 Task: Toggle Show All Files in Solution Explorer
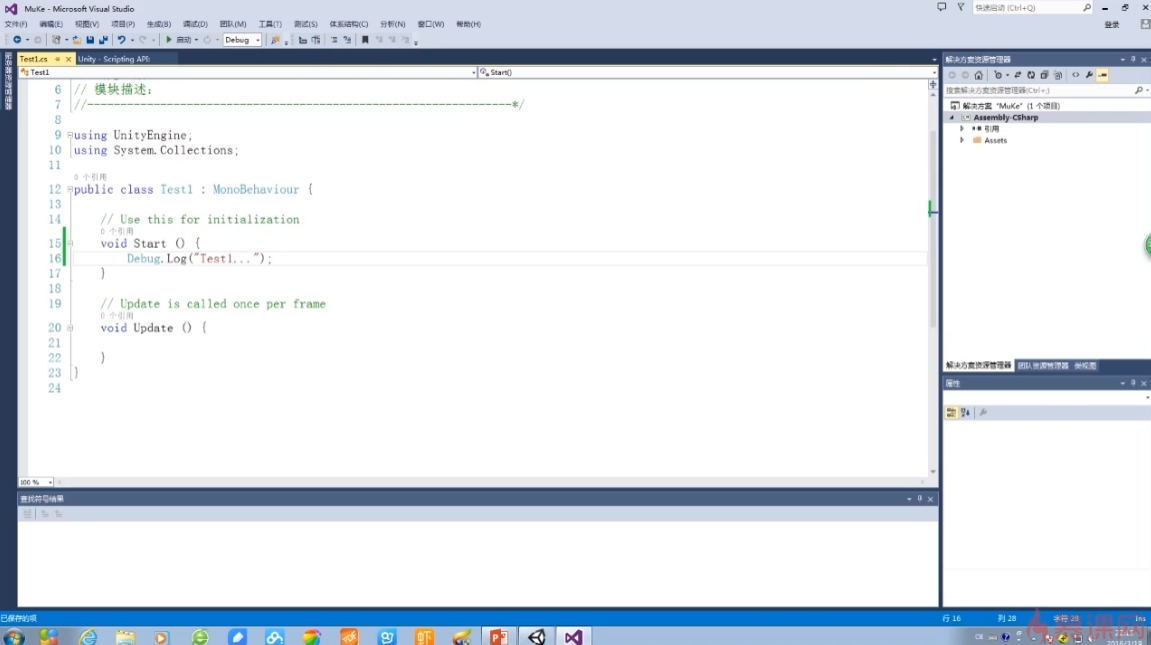(1058, 75)
